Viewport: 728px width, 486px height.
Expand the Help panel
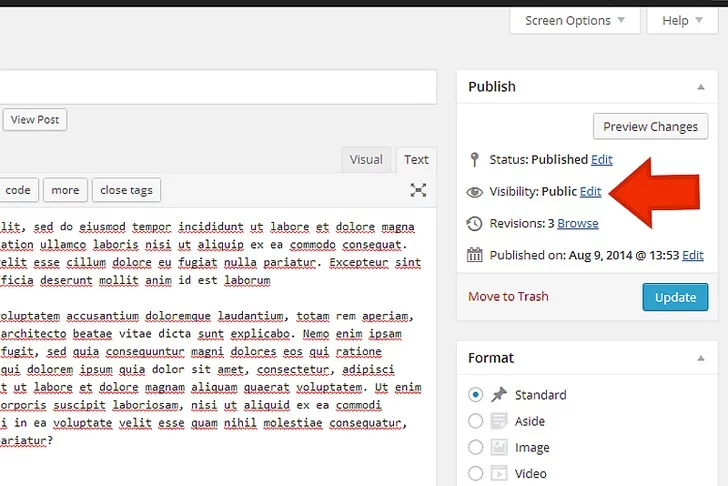tap(682, 20)
